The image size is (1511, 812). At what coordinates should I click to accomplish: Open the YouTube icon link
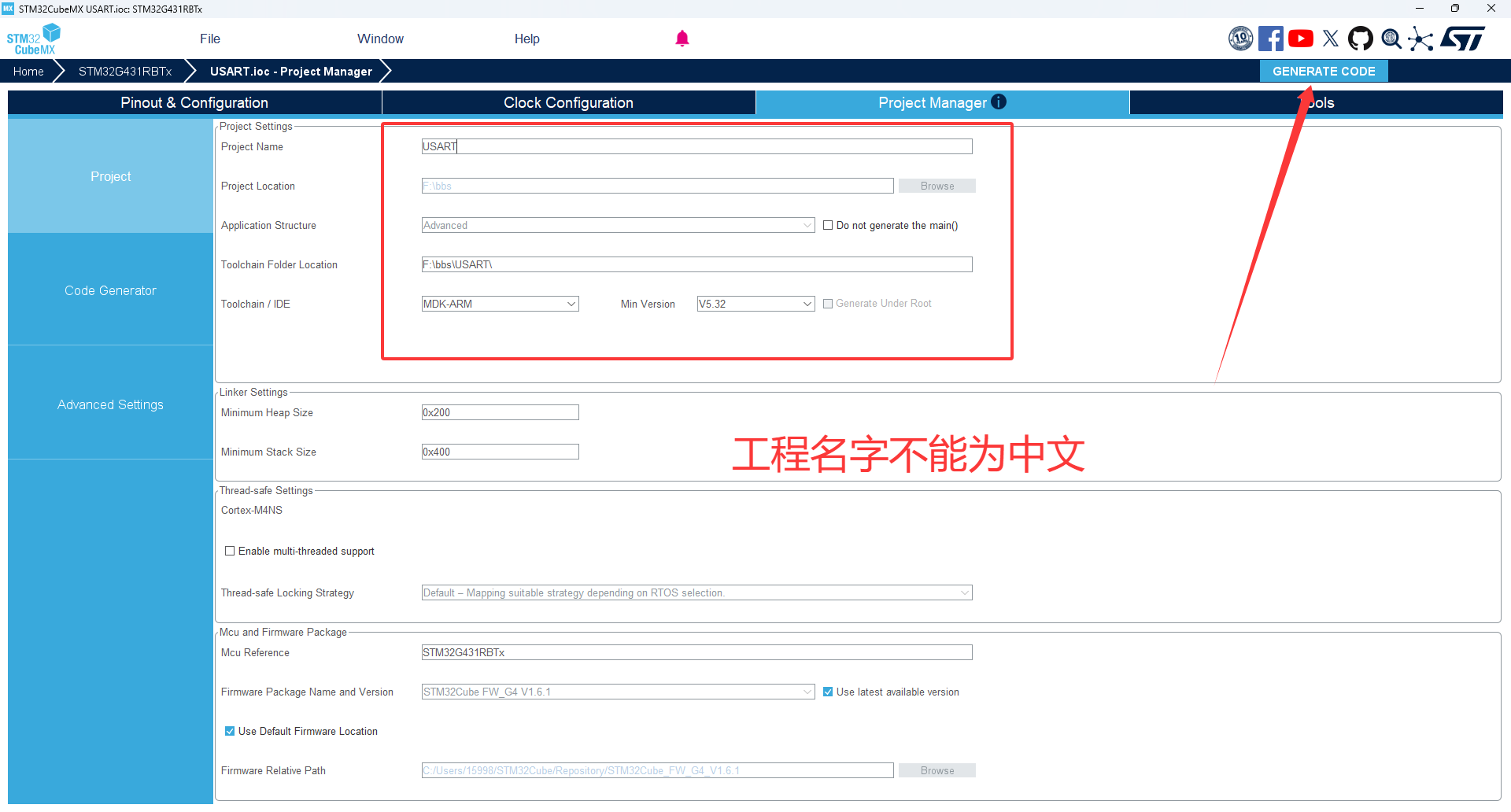(1301, 39)
